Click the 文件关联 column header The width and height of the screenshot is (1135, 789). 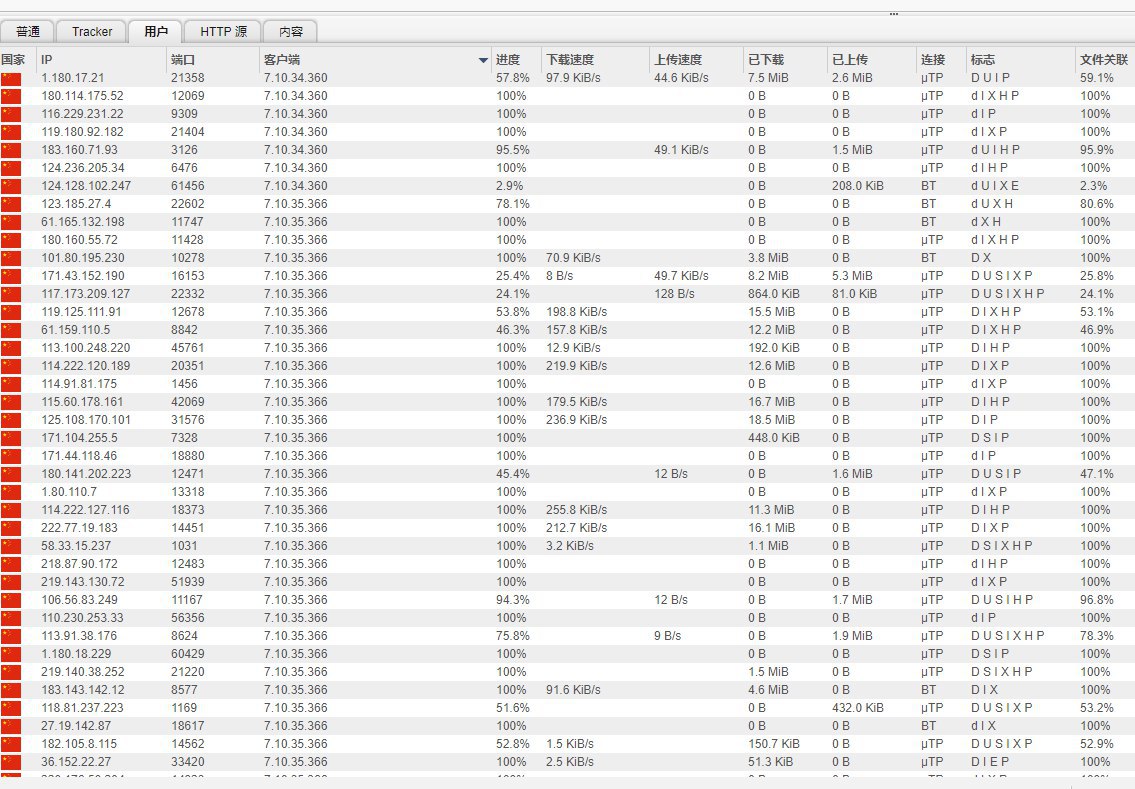tap(1104, 60)
